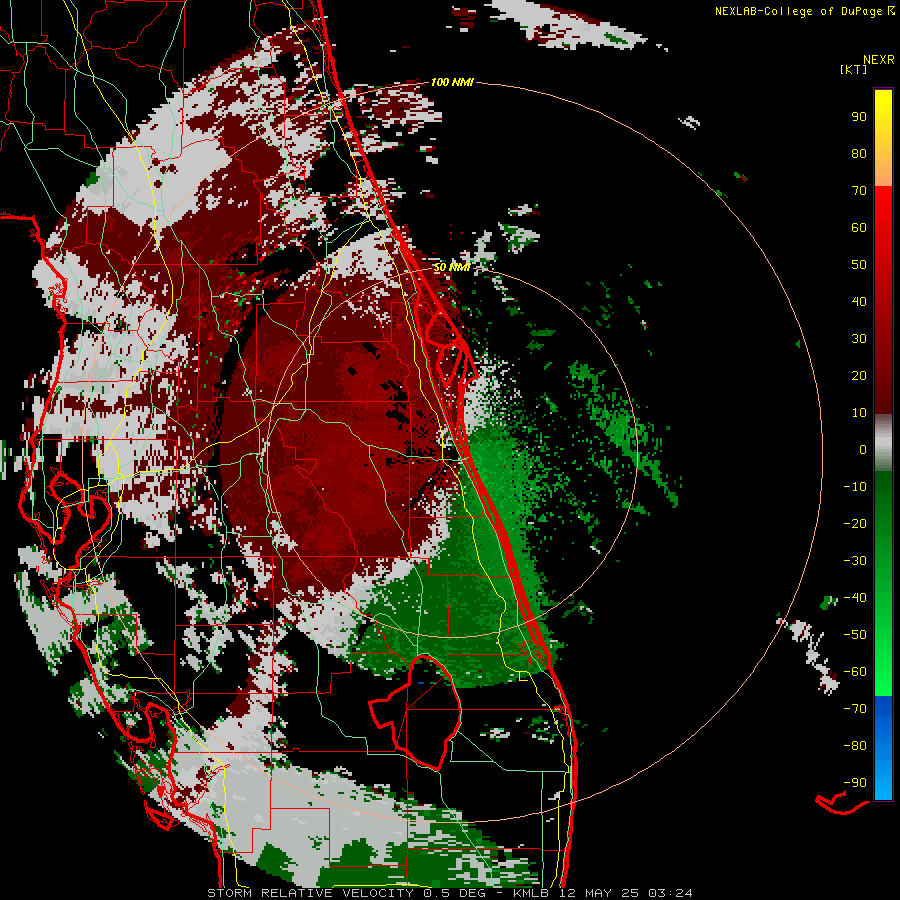Click the -40 value on velocity scale

point(855,598)
